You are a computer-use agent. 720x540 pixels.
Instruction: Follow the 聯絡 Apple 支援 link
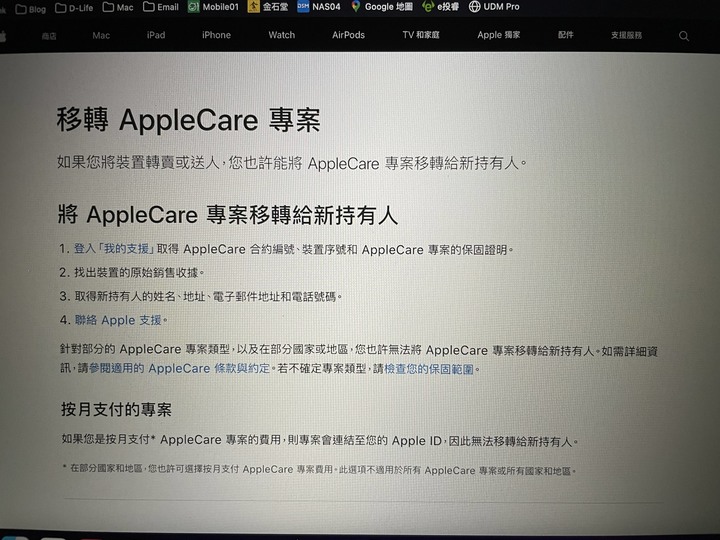[118, 320]
